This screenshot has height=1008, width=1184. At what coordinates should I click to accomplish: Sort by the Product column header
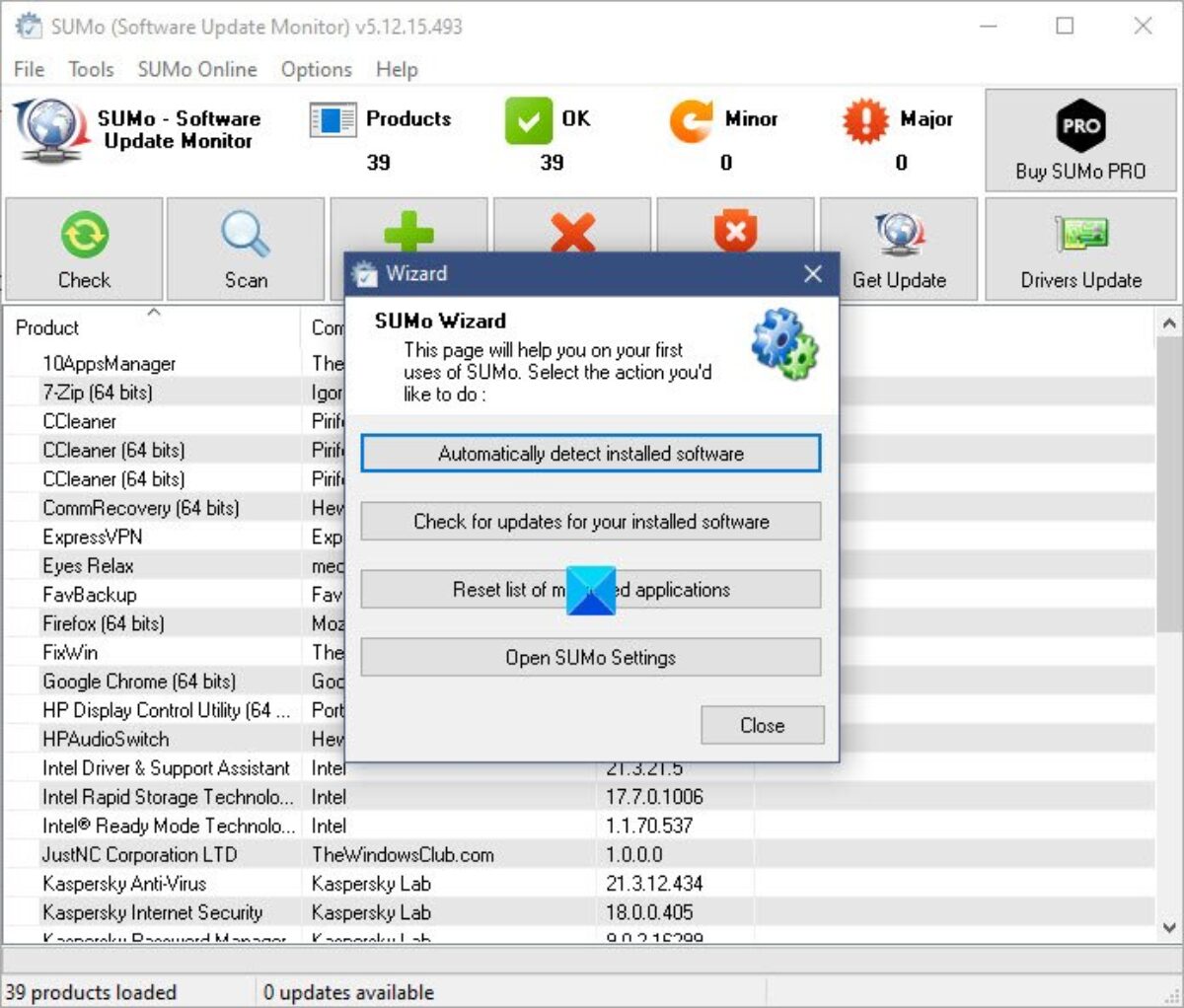(153, 327)
